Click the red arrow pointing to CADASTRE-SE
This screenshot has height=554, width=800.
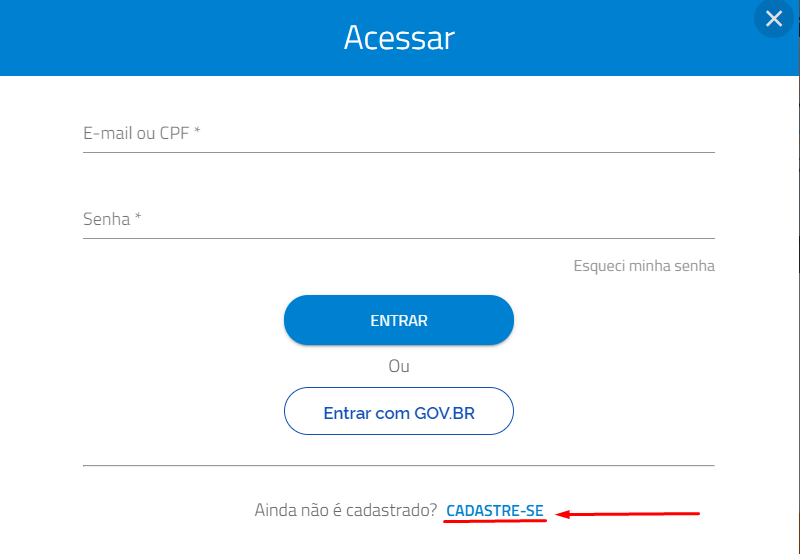(627, 514)
